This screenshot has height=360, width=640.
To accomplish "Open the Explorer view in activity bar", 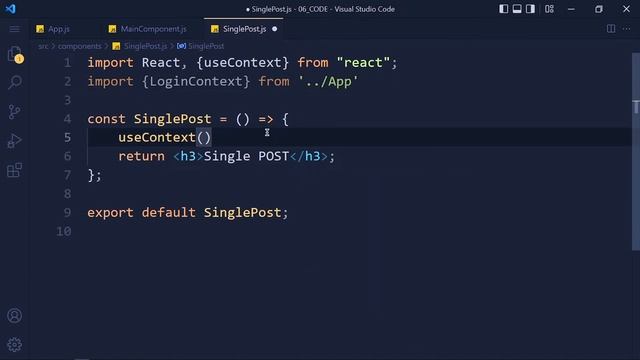I will pyautogui.click(x=15, y=54).
